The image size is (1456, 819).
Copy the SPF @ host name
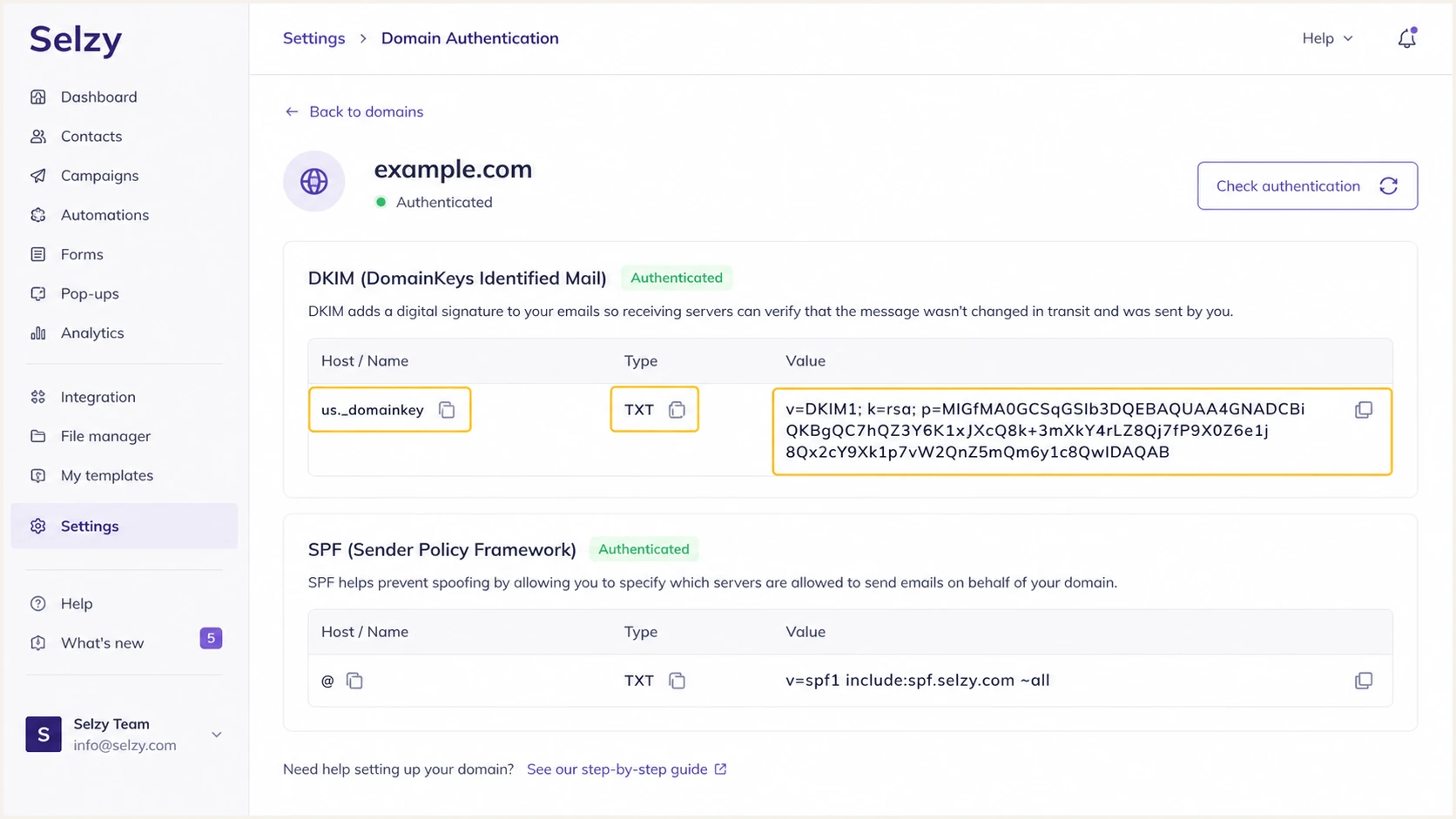pyautogui.click(x=354, y=681)
